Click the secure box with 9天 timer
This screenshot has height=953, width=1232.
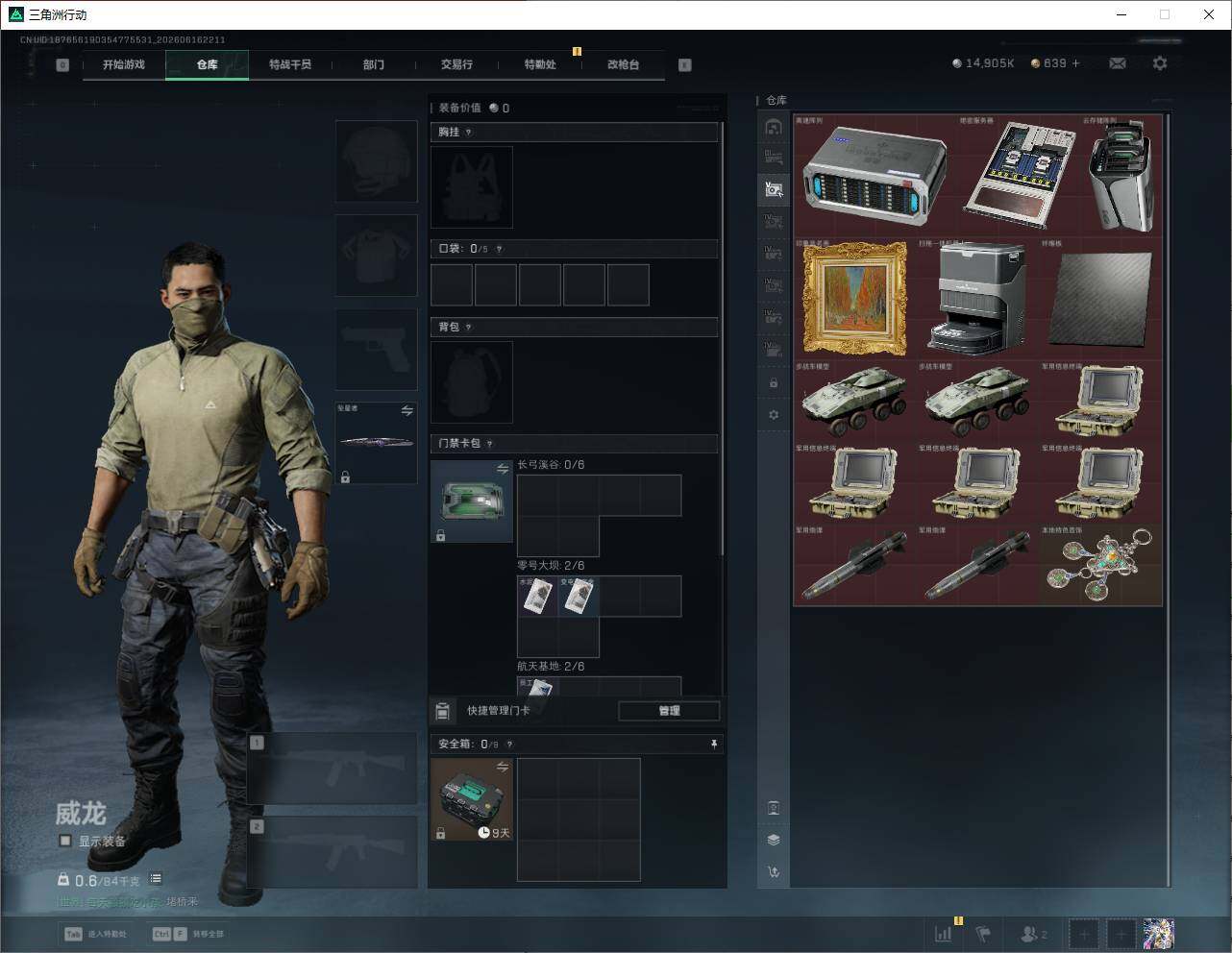click(472, 799)
